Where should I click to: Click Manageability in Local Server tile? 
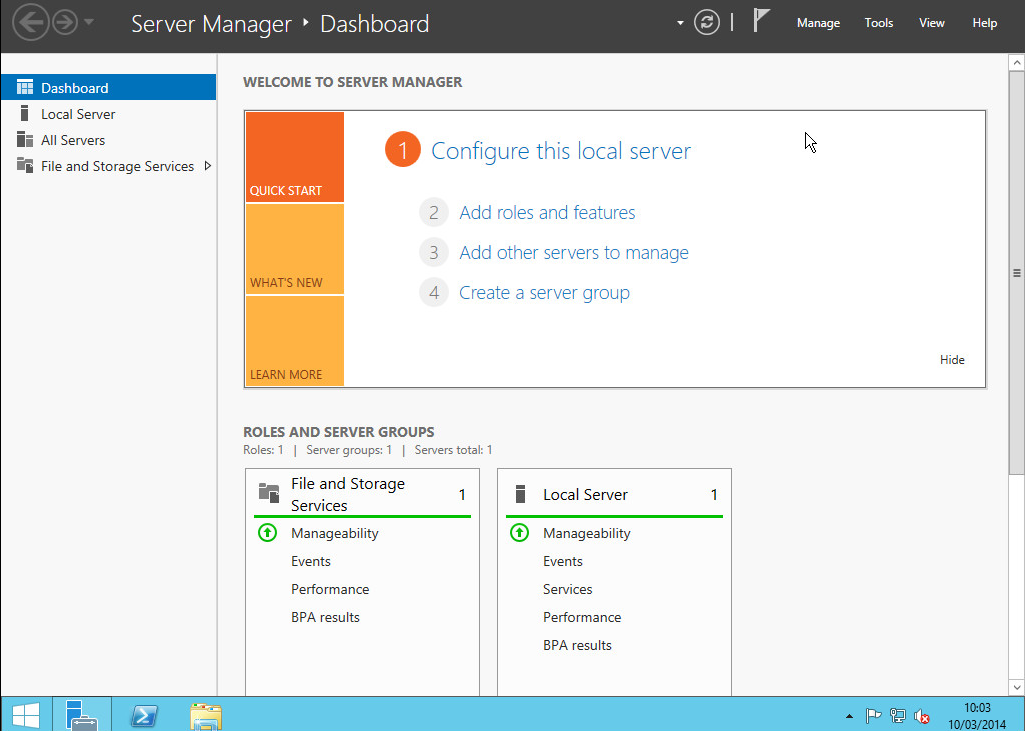[x=586, y=533]
